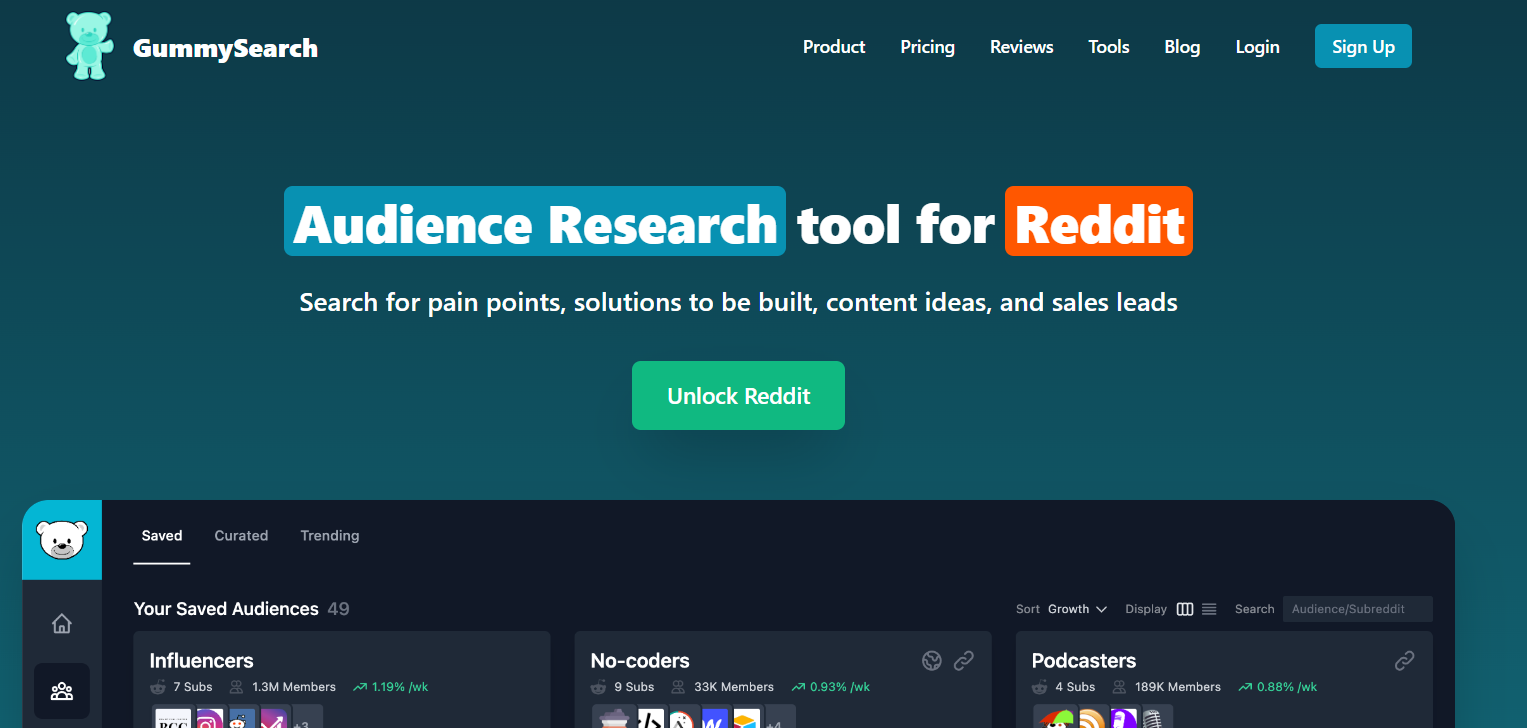Click the Instagram subreddit icon in Influencers
This screenshot has height=728, width=1527.
tap(209, 720)
